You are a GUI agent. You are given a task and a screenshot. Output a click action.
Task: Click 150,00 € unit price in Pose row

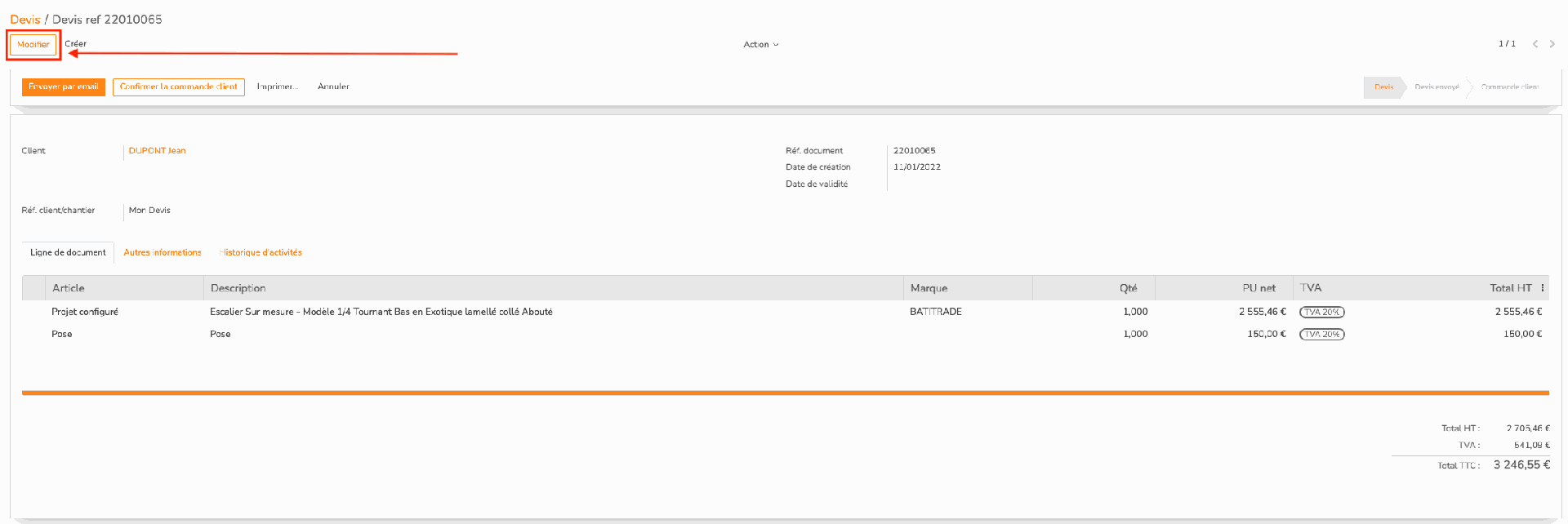[x=1267, y=335]
